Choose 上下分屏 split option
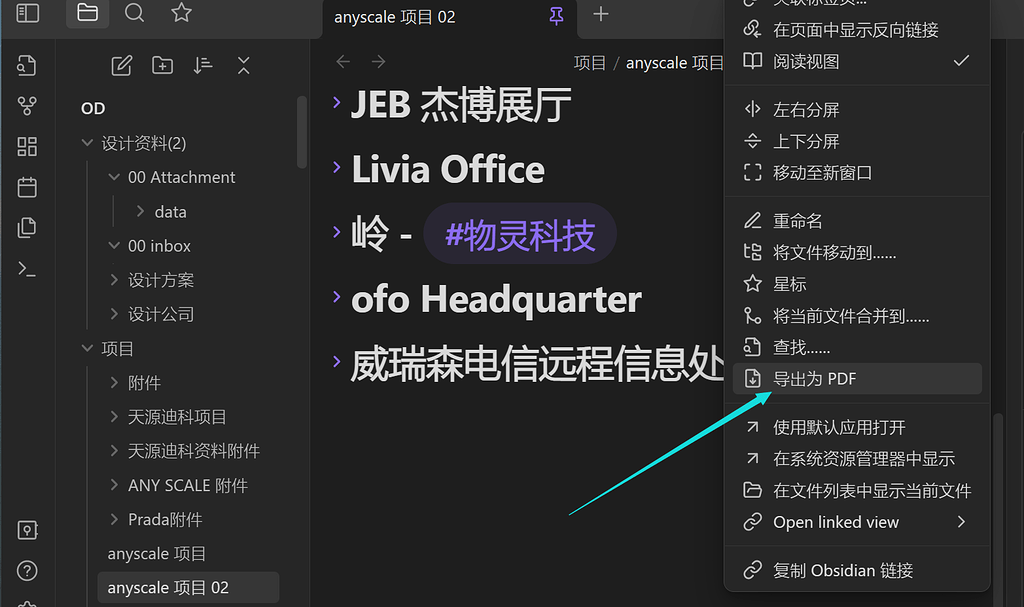 [857, 141]
